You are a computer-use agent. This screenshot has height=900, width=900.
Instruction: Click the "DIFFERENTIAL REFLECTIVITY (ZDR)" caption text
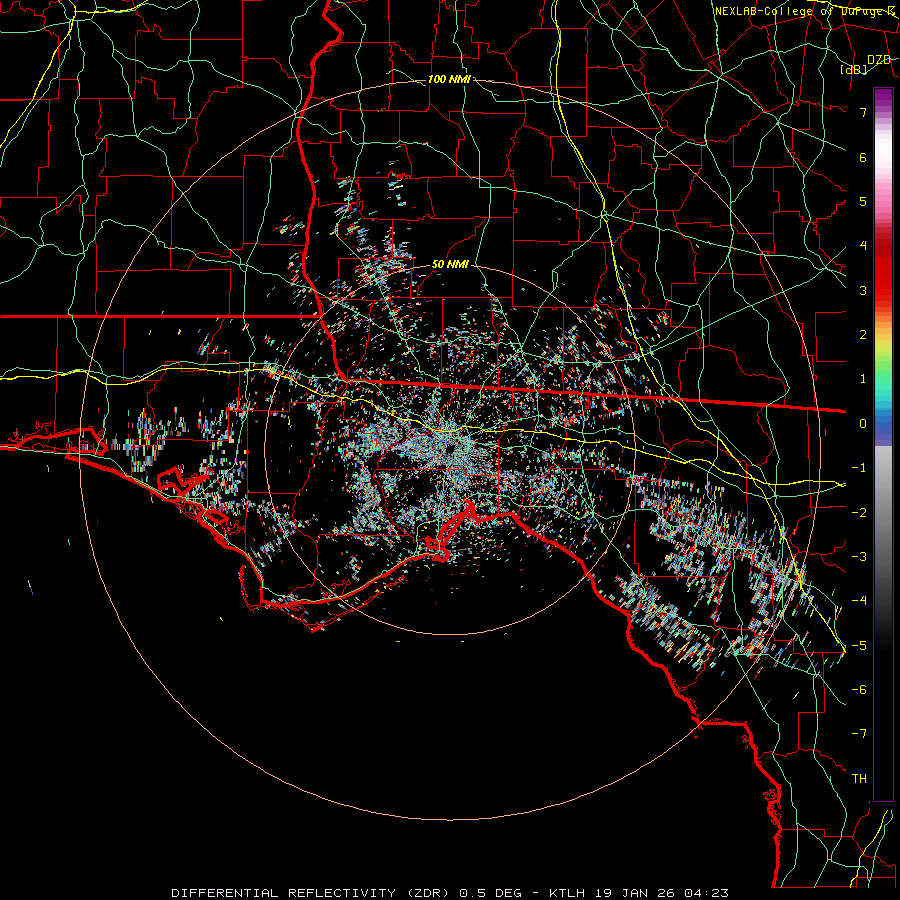pos(312,893)
